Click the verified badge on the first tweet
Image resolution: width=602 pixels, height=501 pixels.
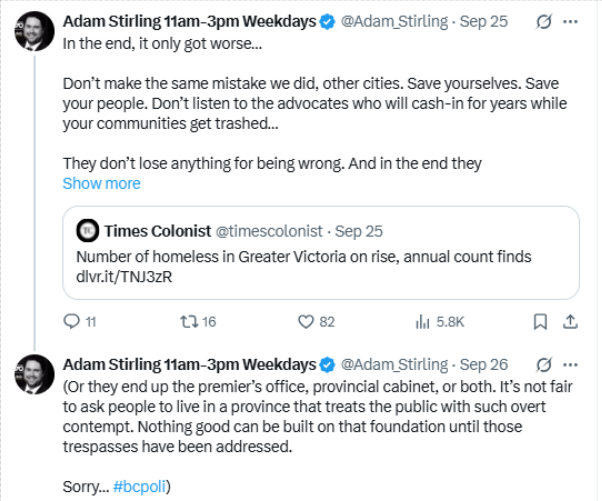pyautogui.click(x=328, y=21)
